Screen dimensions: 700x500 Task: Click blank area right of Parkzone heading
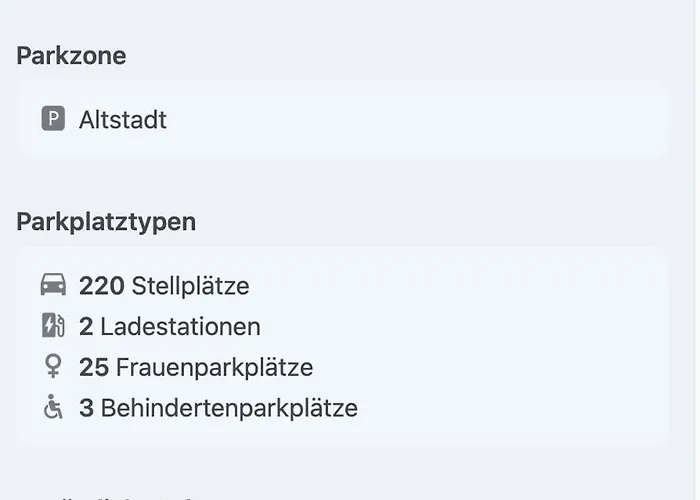coord(400,56)
